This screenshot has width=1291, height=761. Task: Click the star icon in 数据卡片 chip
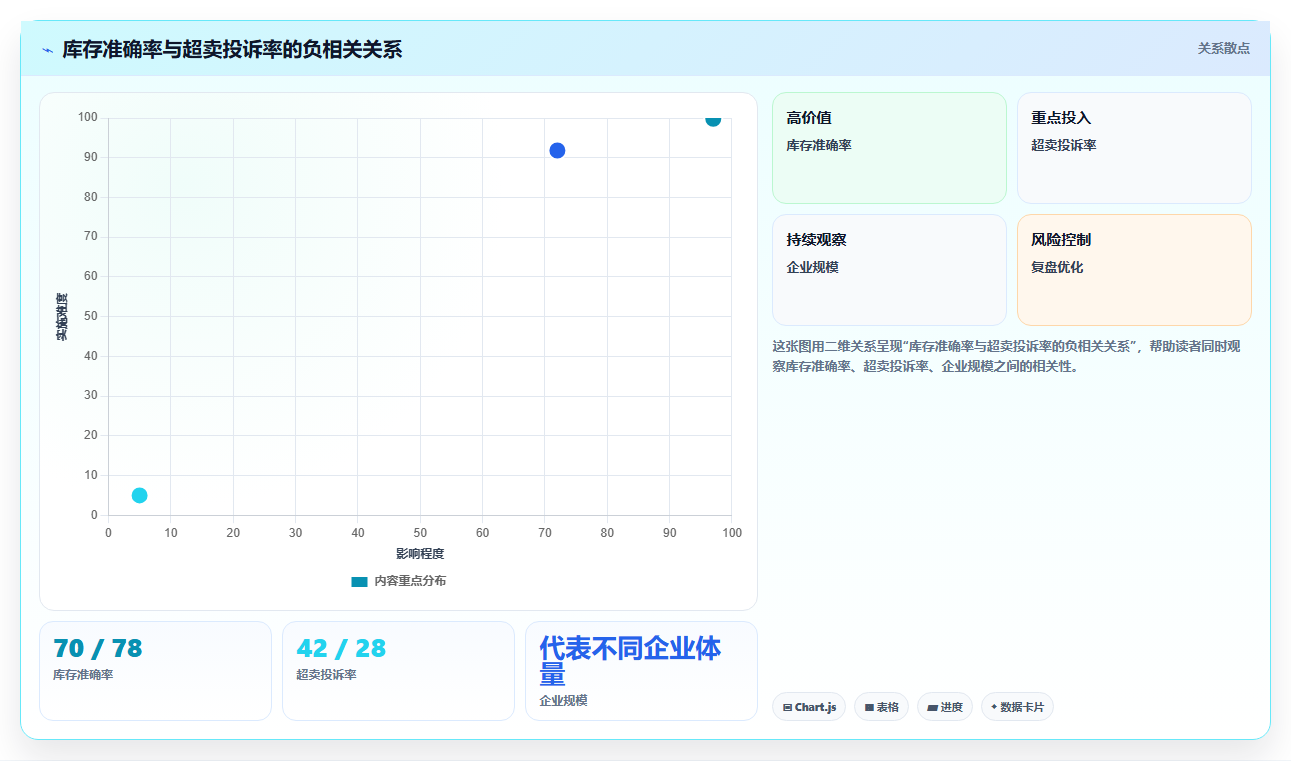[x=994, y=707]
